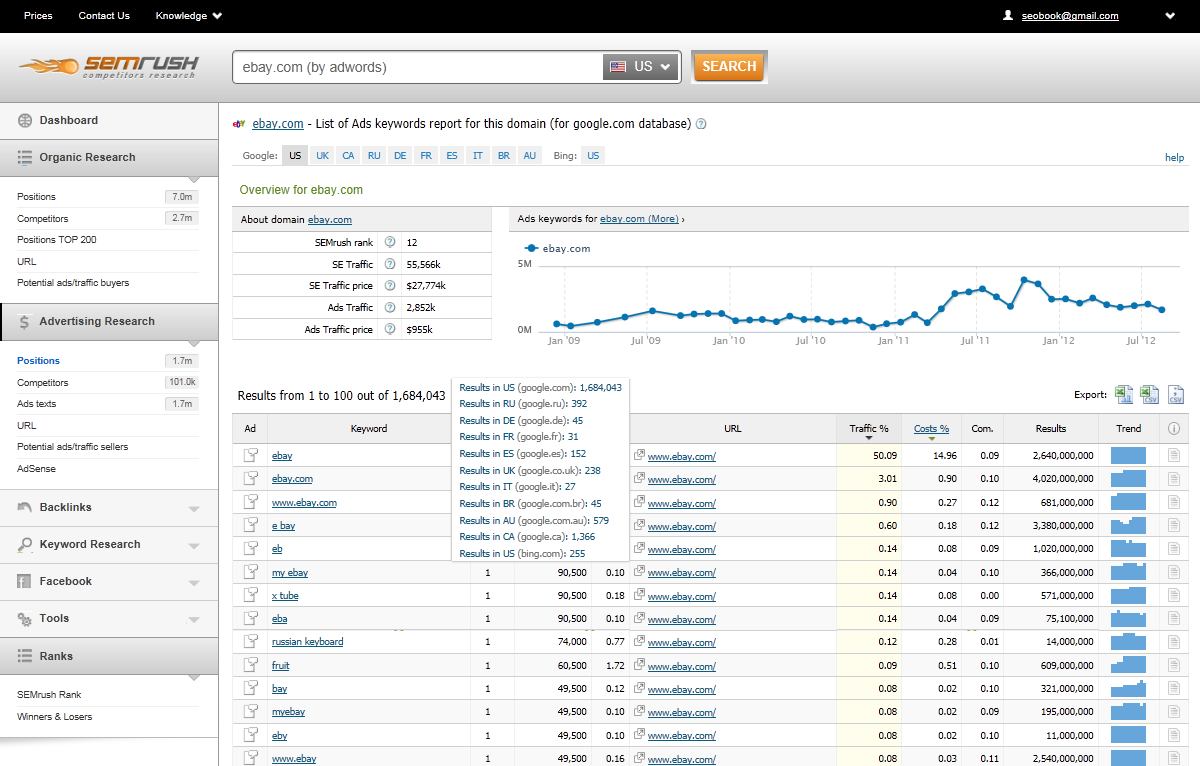The height and width of the screenshot is (766, 1200).
Task: Switch to Google RU database tab
Action: pos(374,155)
